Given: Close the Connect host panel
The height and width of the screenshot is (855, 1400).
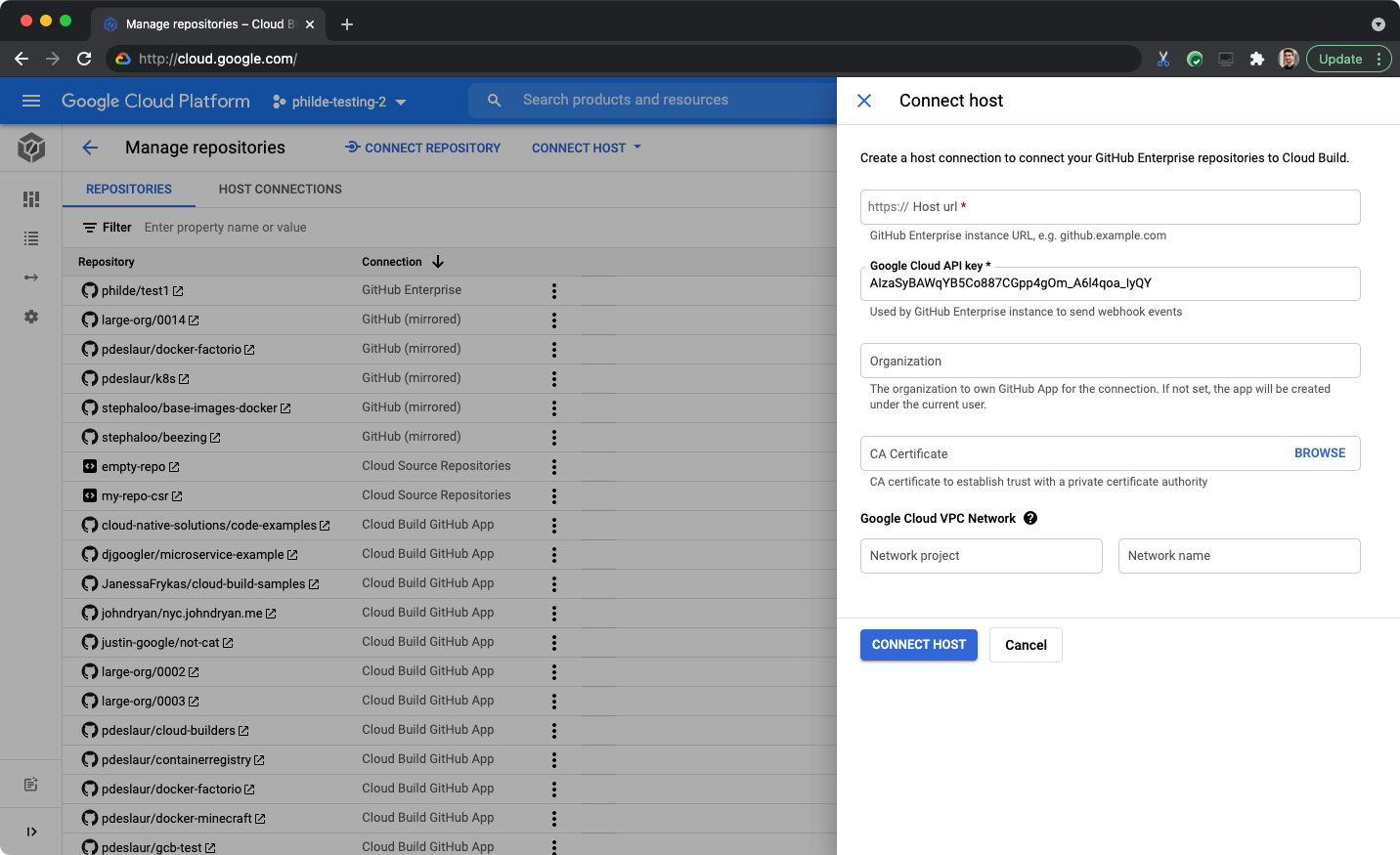Looking at the screenshot, I should click(864, 101).
